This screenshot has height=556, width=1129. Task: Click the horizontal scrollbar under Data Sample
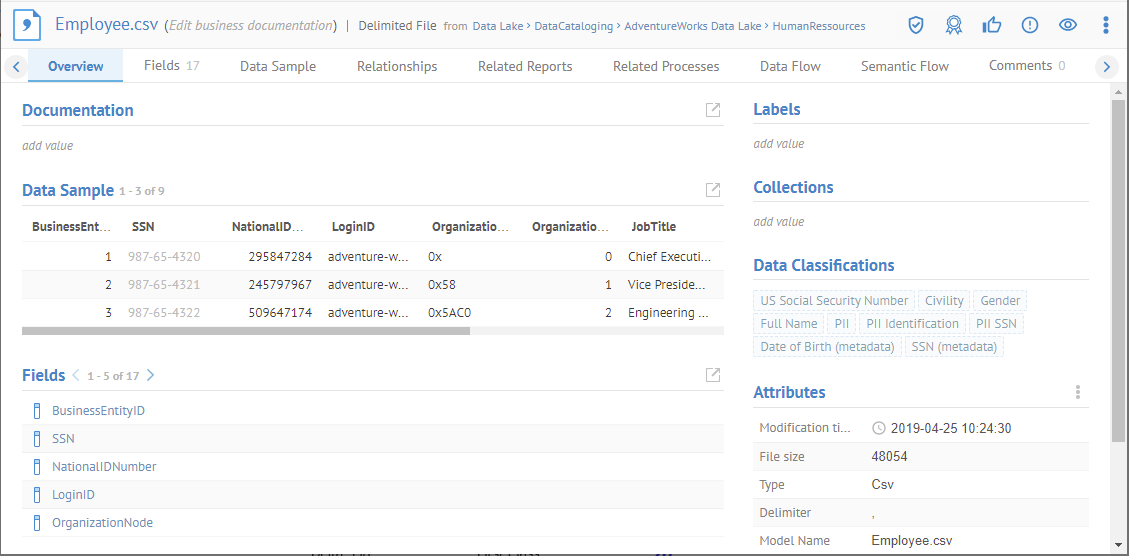(x=245, y=331)
